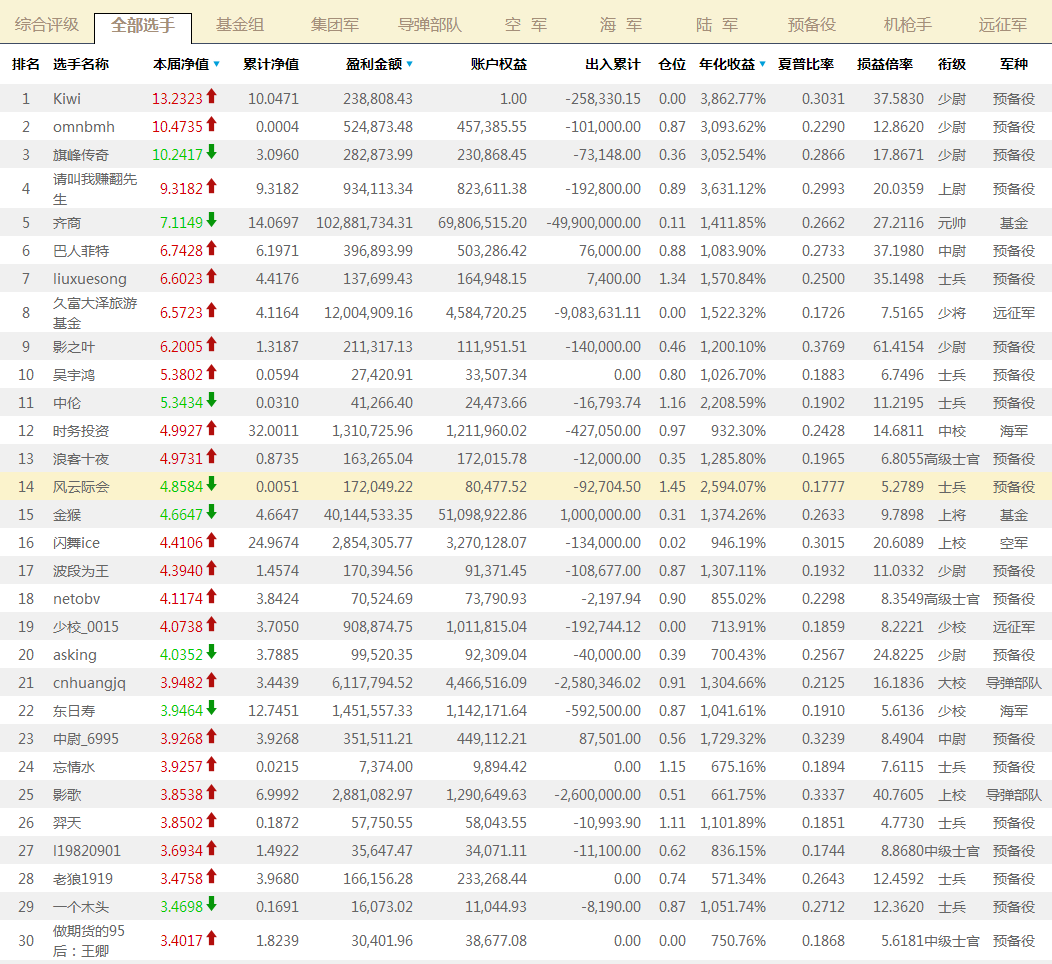Screen dimensions: 1052x964
Task: Open the 空军 tab
Action: (526, 25)
